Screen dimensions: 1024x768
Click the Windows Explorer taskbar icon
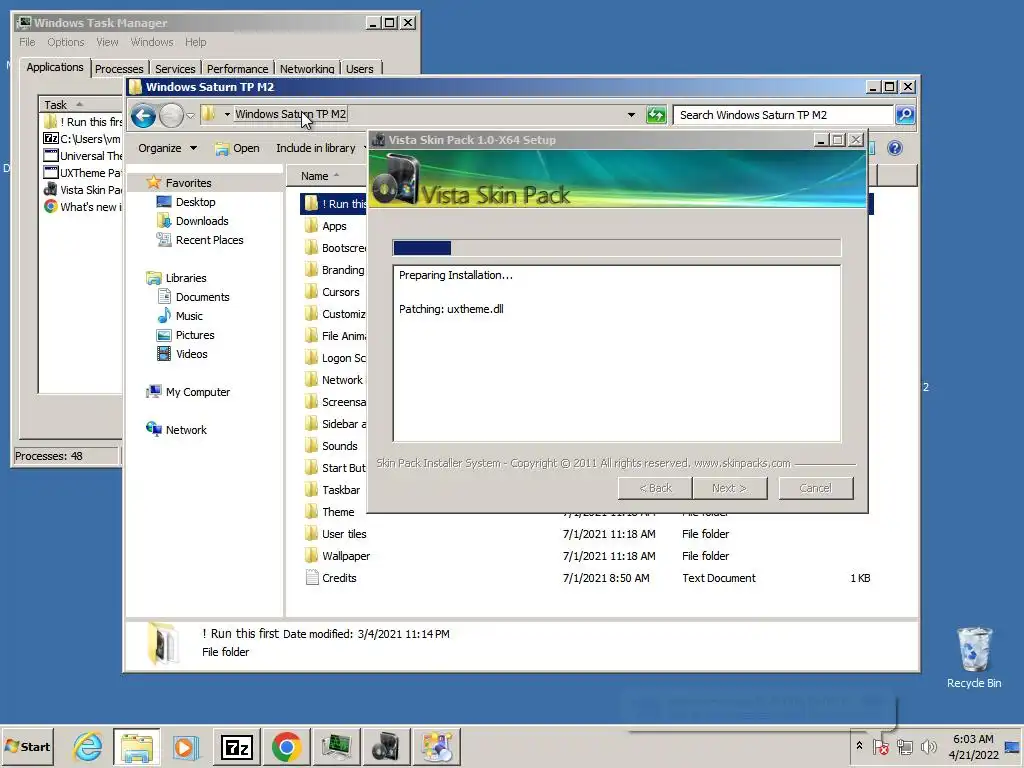136,746
